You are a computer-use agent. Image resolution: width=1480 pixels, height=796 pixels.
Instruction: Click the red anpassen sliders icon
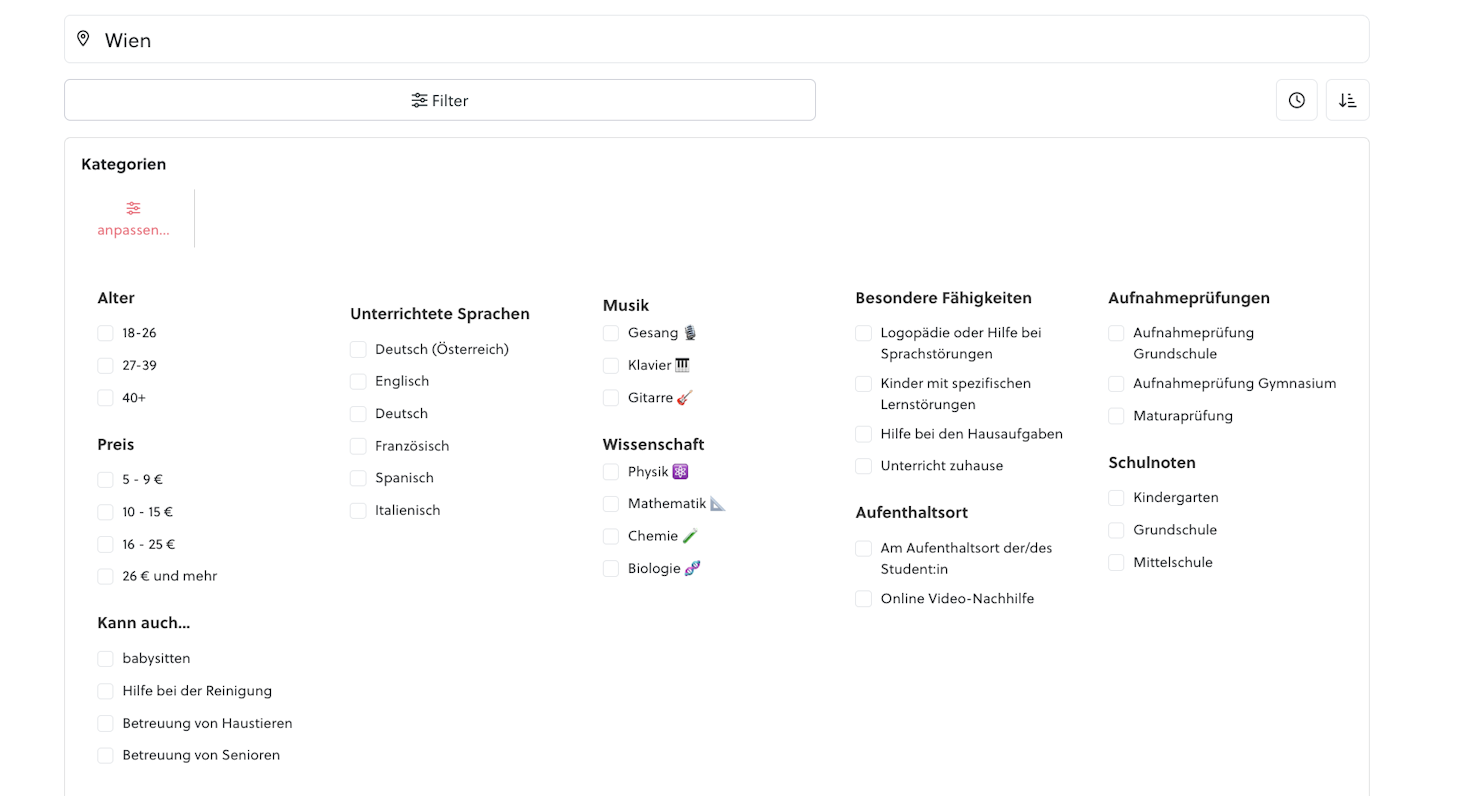tap(133, 208)
